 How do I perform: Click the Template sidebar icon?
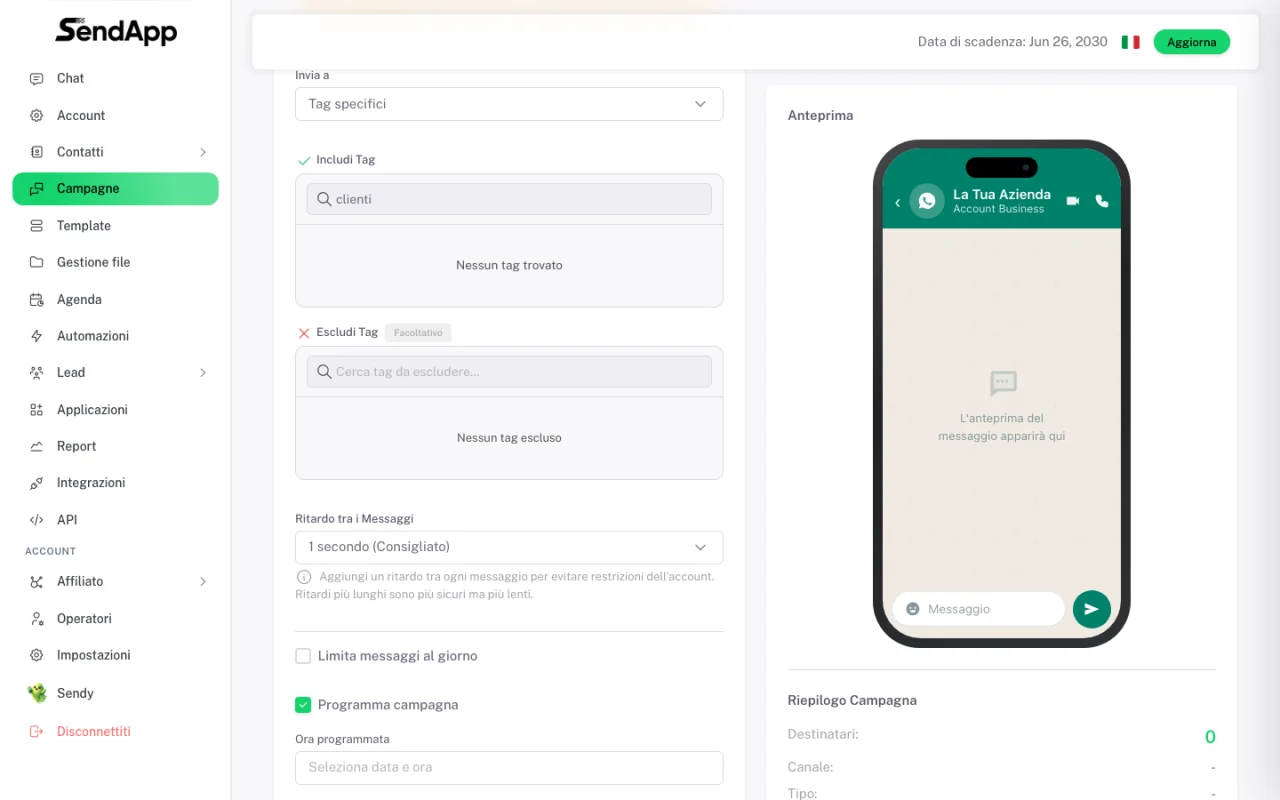tap(37, 226)
